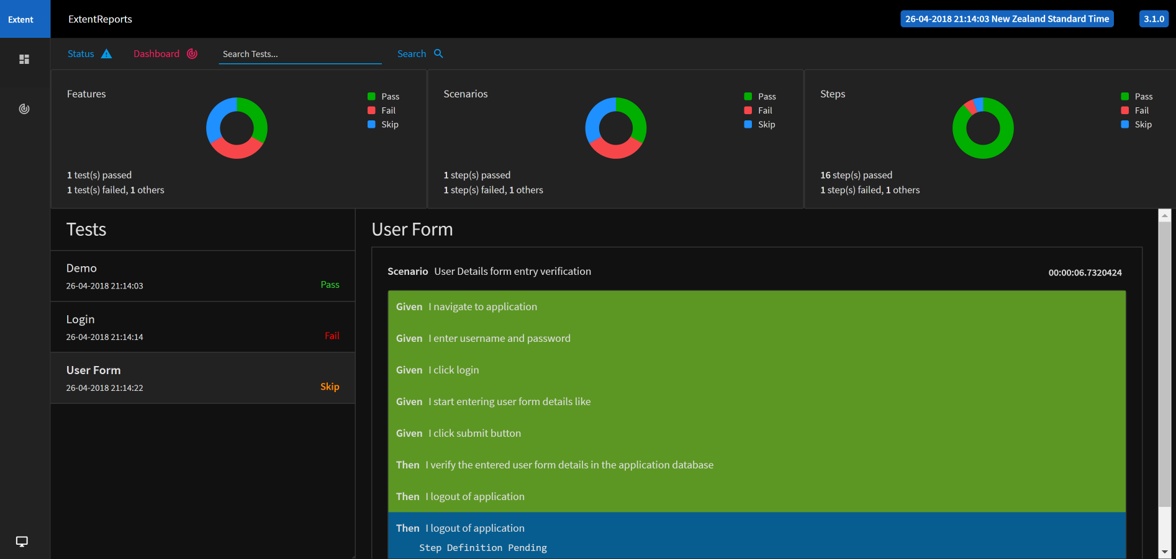
Task: Select the User Form test entry
Action: point(202,378)
